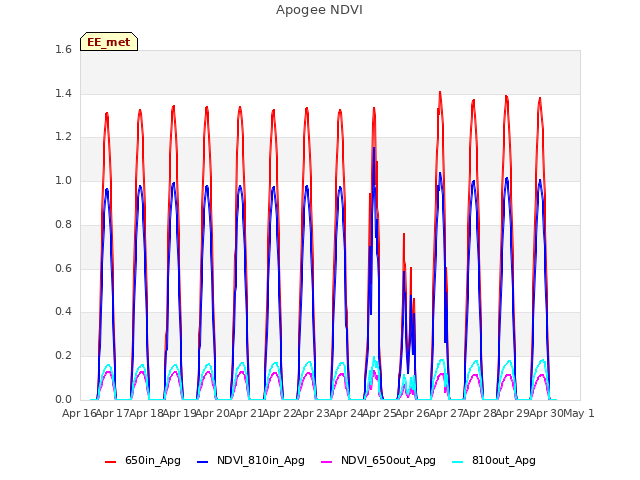
Task: Click the Apr 22 x-axis label
Action: tap(279, 413)
